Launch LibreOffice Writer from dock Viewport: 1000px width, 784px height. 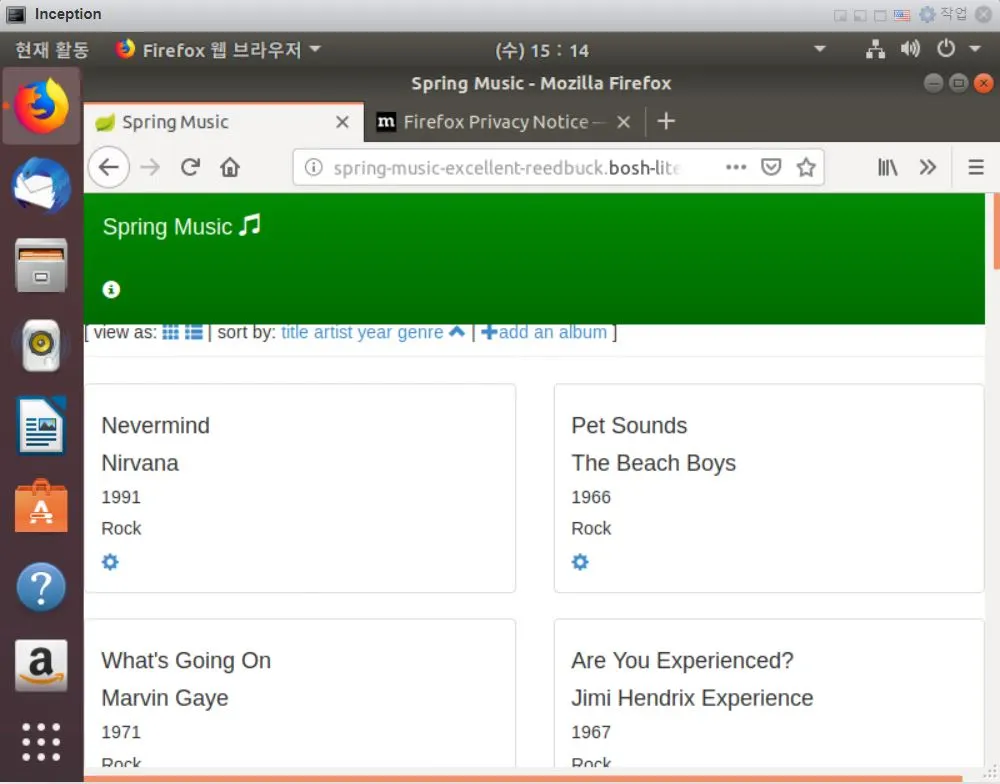pos(41,425)
